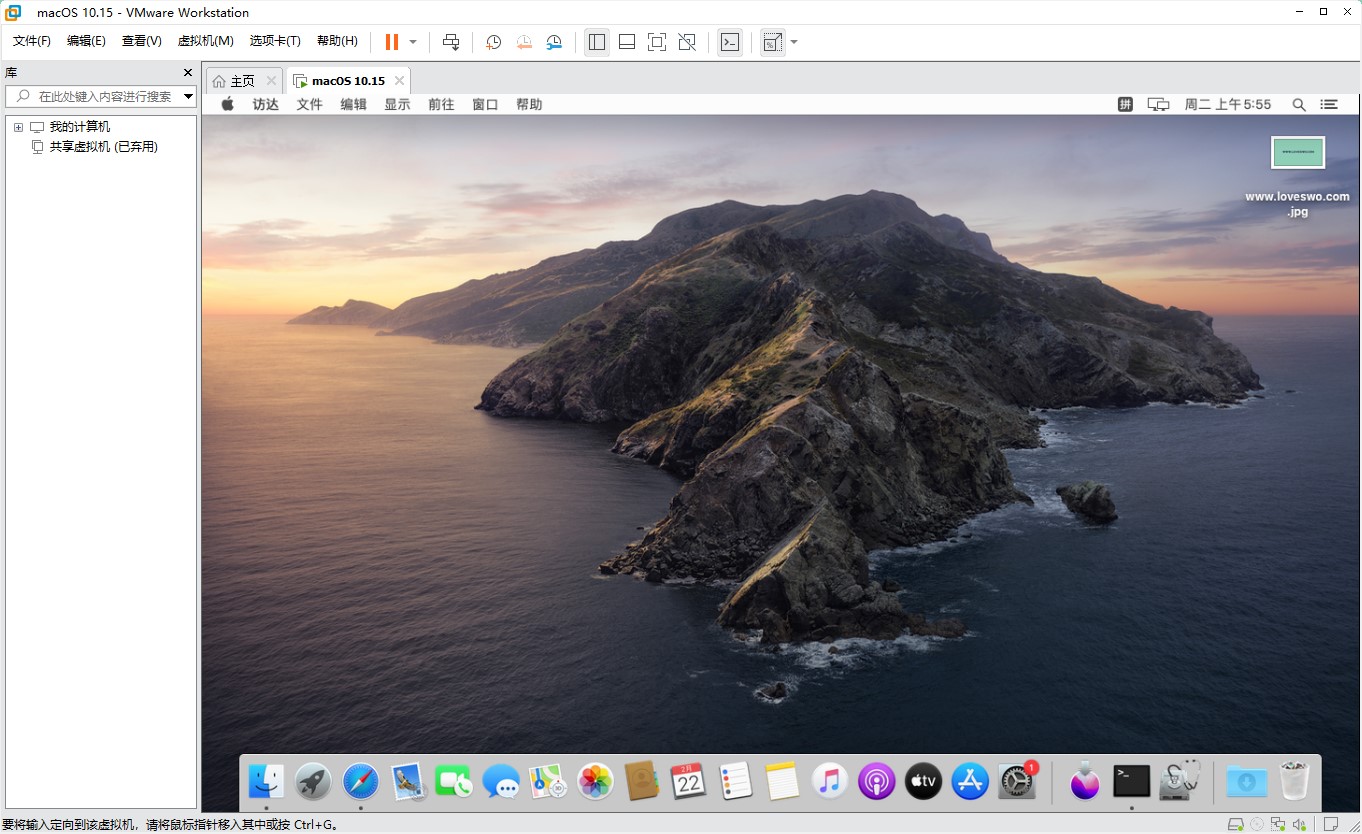Send Ctrl+Alt+Del to the guest
1362x834 pixels.
pos(451,41)
